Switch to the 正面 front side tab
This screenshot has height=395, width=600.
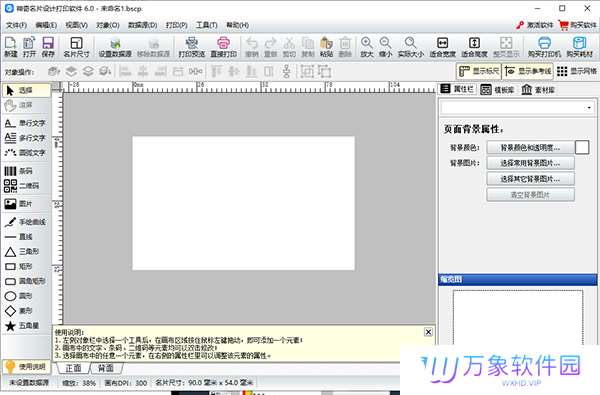73,368
